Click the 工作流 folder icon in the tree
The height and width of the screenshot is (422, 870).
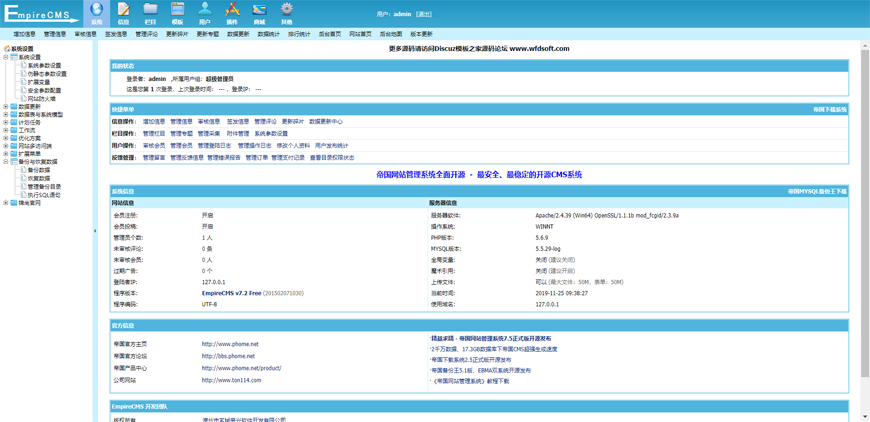(x=13, y=130)
